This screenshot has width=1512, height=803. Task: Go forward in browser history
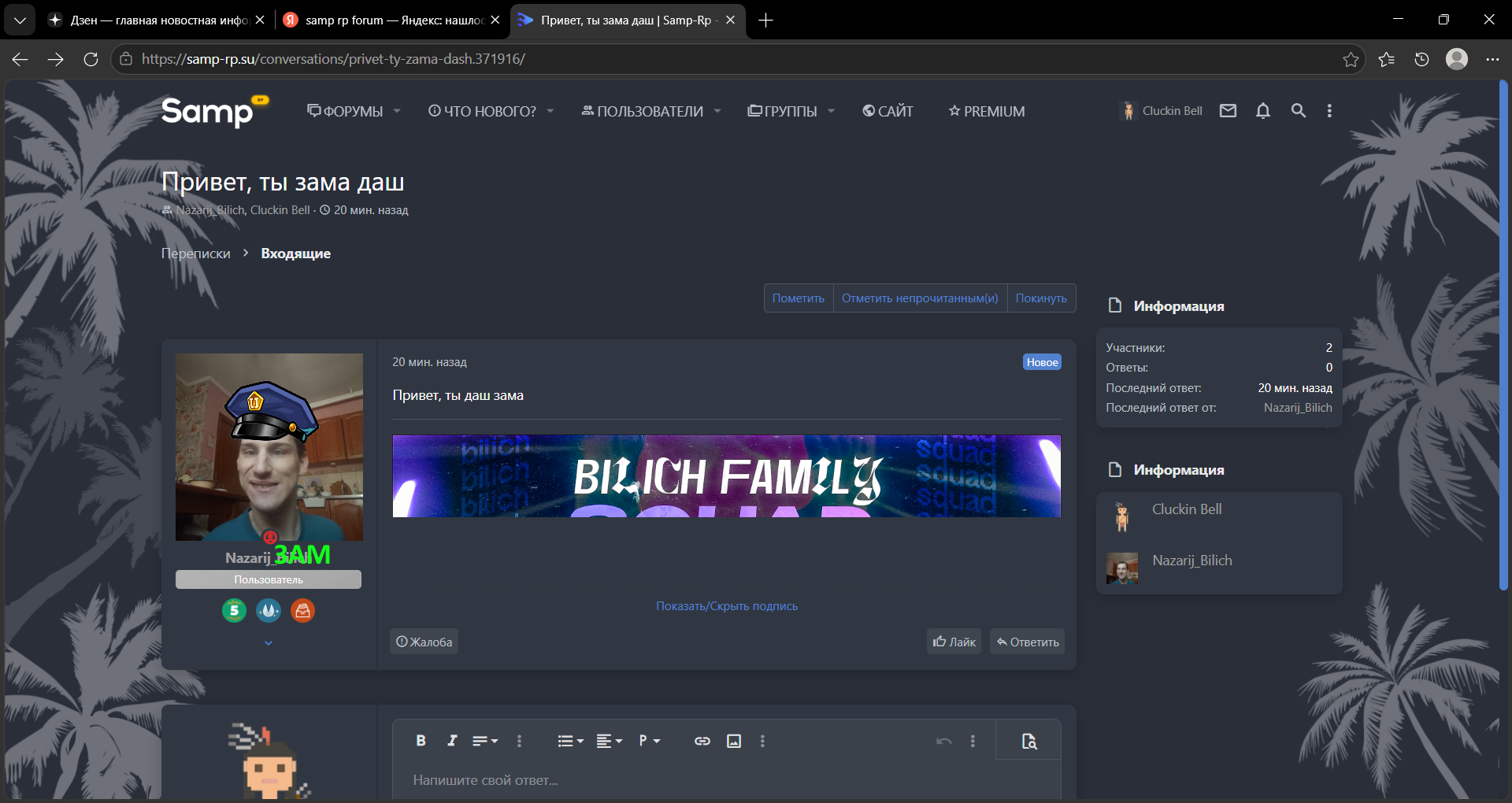click(x=55, y=59)
